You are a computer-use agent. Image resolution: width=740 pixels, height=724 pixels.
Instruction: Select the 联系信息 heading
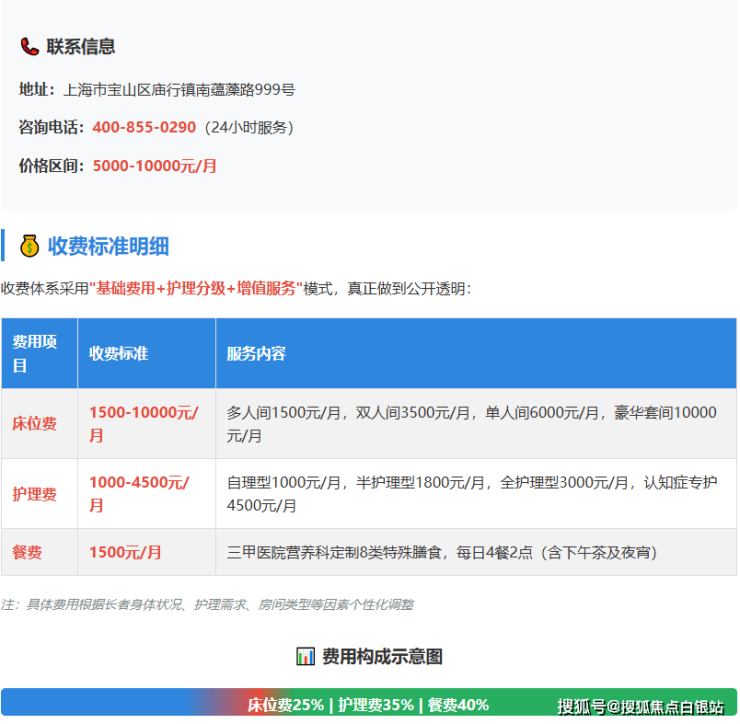click(x=81, y=47)
